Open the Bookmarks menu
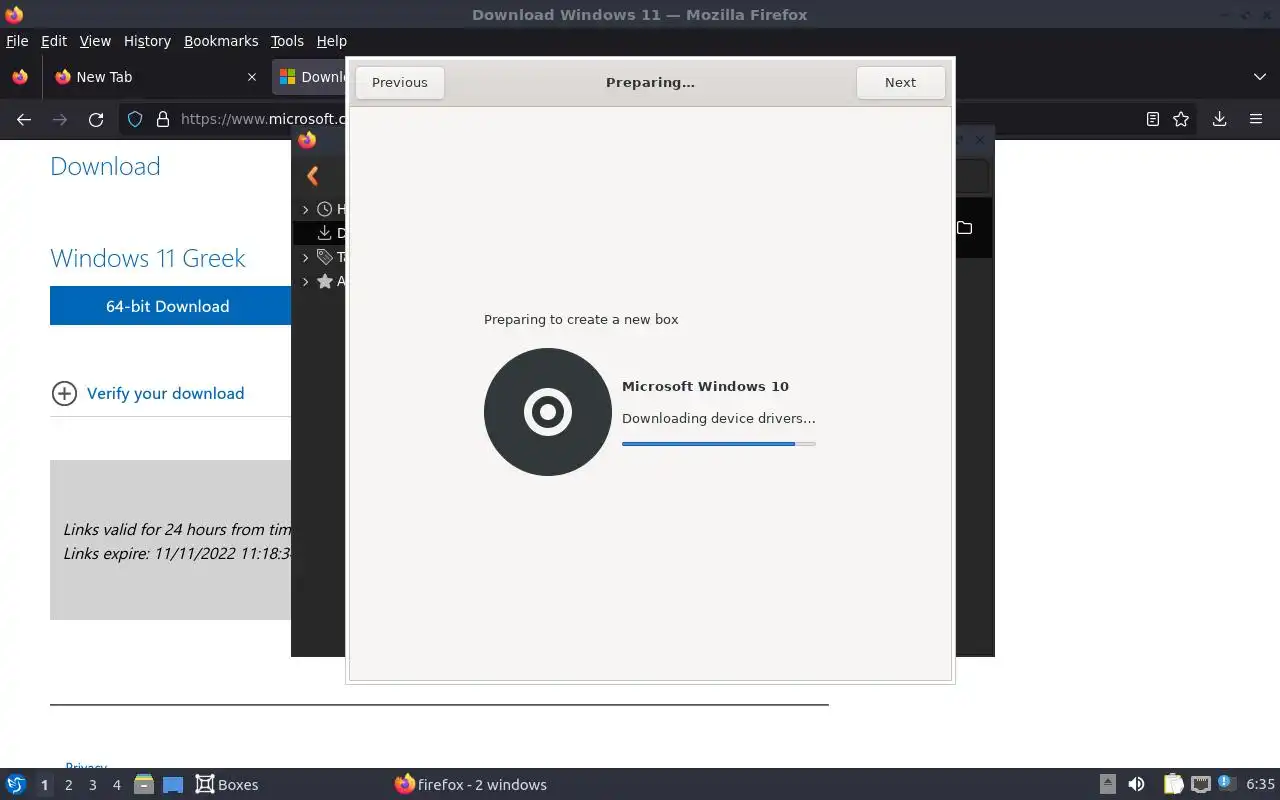Image resolution: width=1280 pixels, height=800 pixels. [221, 41]
